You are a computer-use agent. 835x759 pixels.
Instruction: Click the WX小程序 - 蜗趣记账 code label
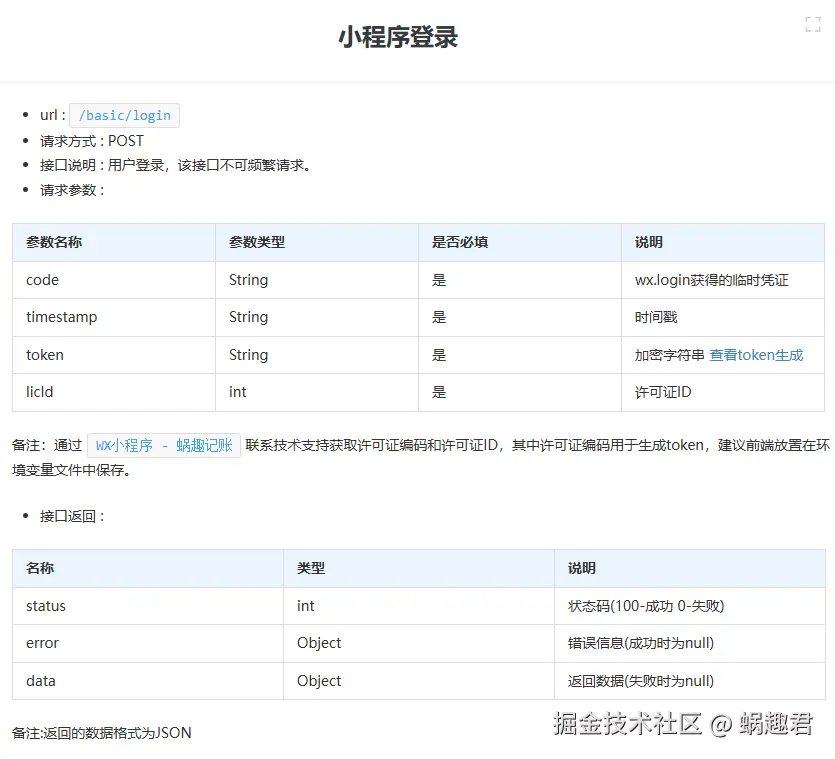(164, 445)
